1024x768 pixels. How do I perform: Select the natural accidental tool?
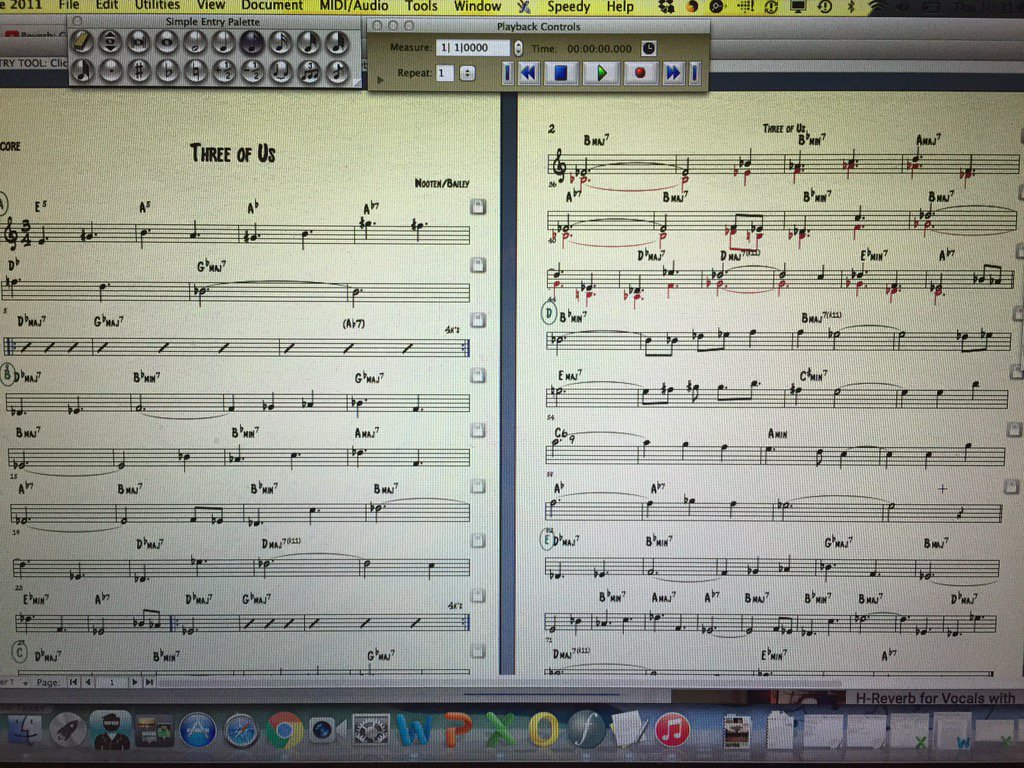[x=195, y=71]
